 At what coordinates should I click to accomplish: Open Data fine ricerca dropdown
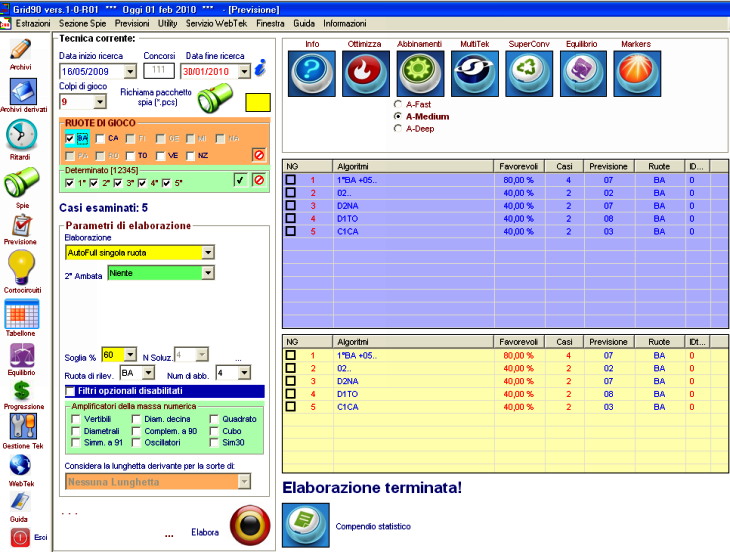[x=244, y=71]
